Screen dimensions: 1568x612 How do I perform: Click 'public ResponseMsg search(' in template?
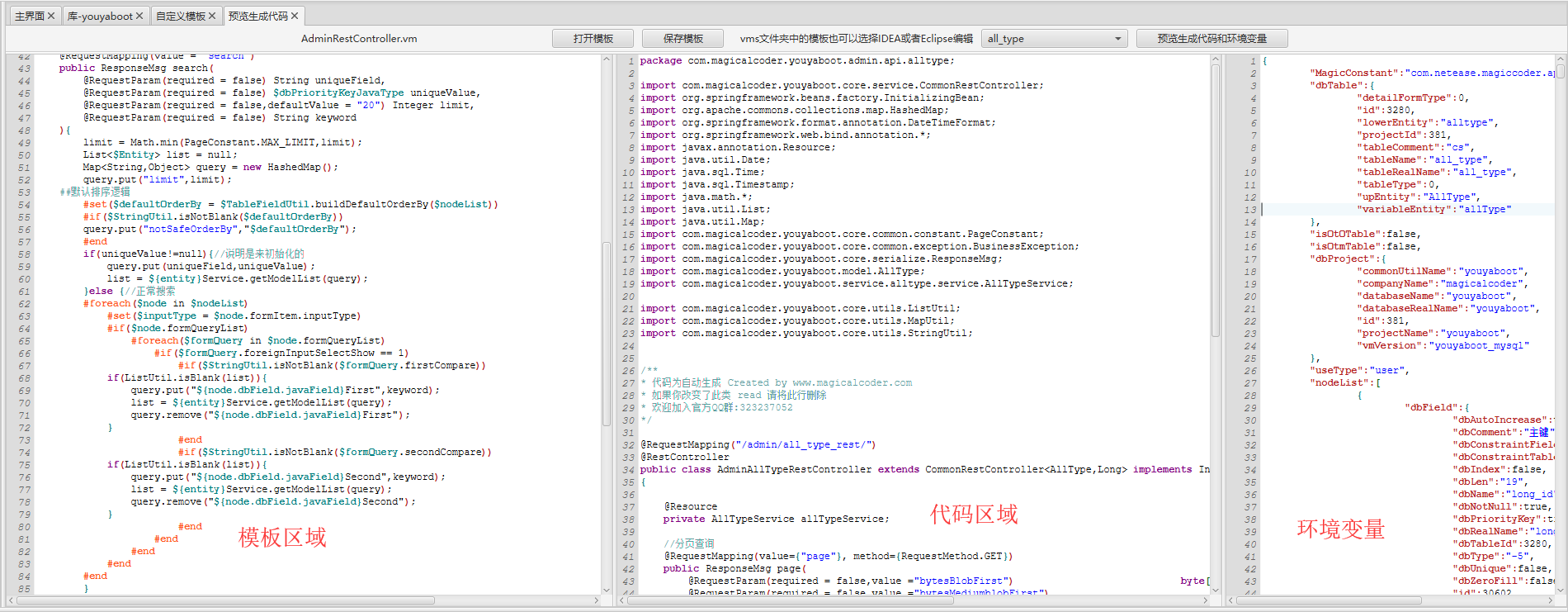tap(136, 68)
